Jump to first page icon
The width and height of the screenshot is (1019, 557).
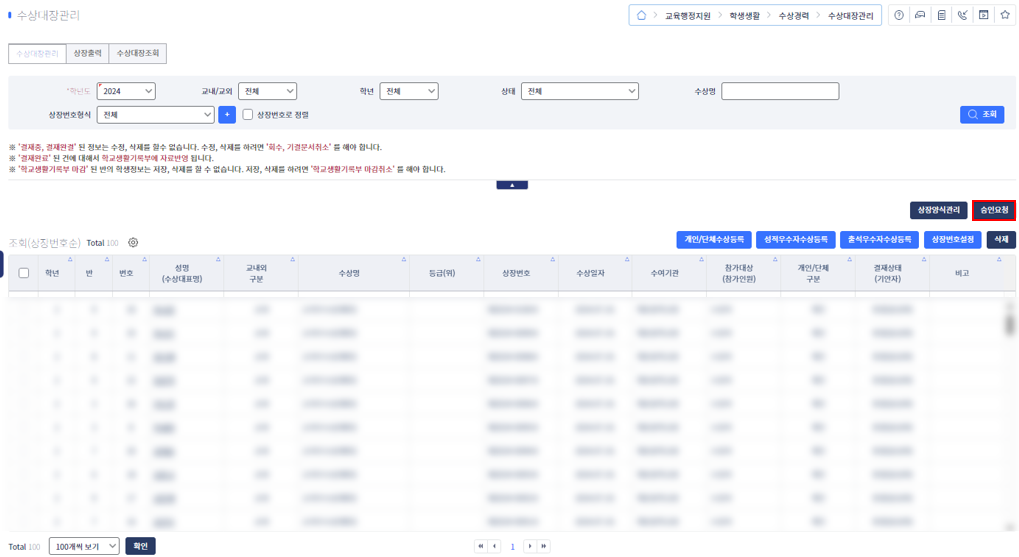click(481, 546)
